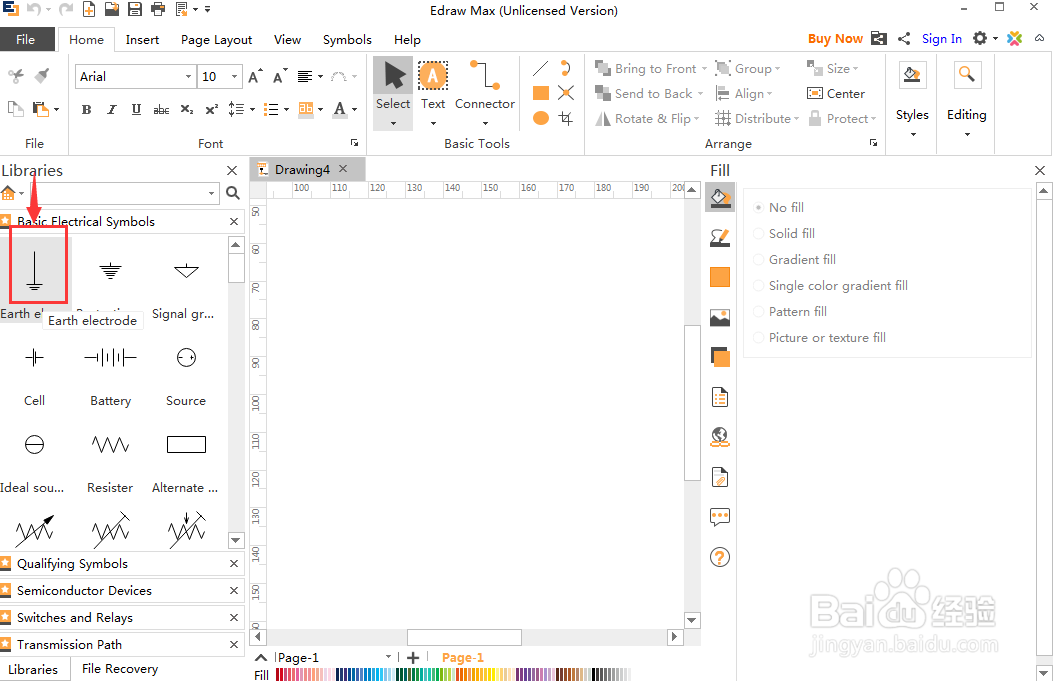Screen dimensions: 1055x681
Task: Apply underline formatting
Action: pos(137,109)
